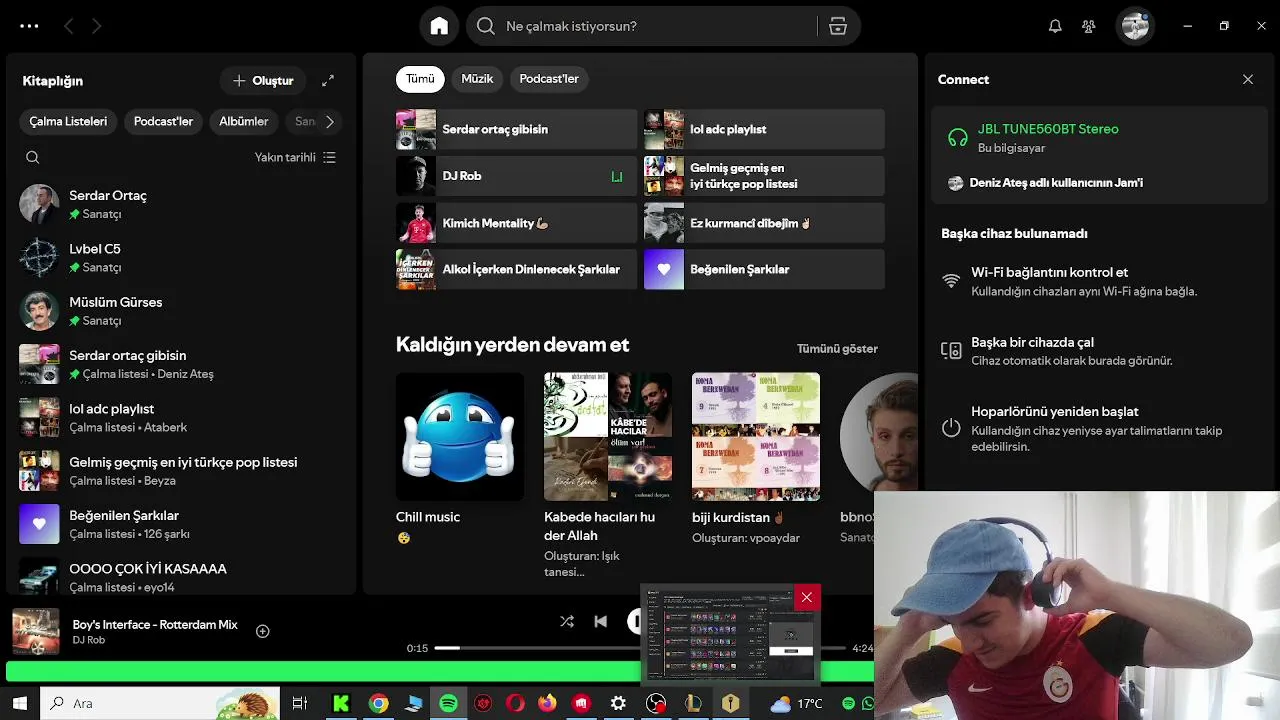Open Opera from the taskbar
Viewport: 1280px width, 720px height.
[x=515, y=703]
